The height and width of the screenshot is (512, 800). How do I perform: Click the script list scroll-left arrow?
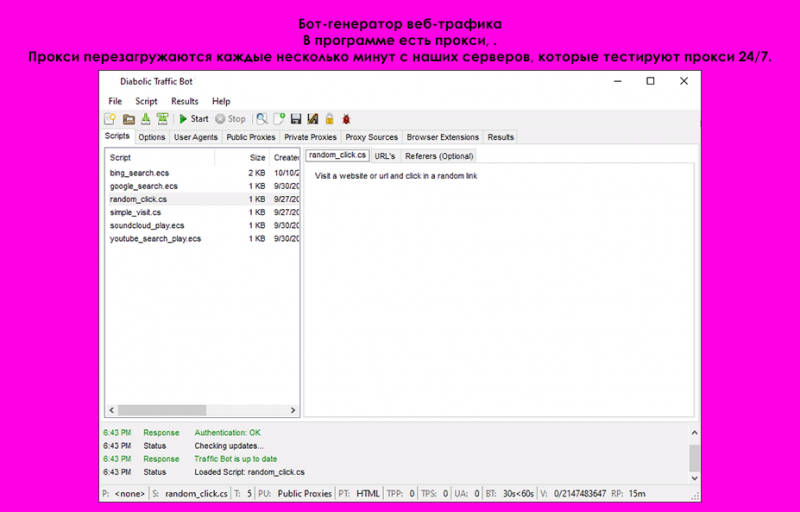(112, 410)
